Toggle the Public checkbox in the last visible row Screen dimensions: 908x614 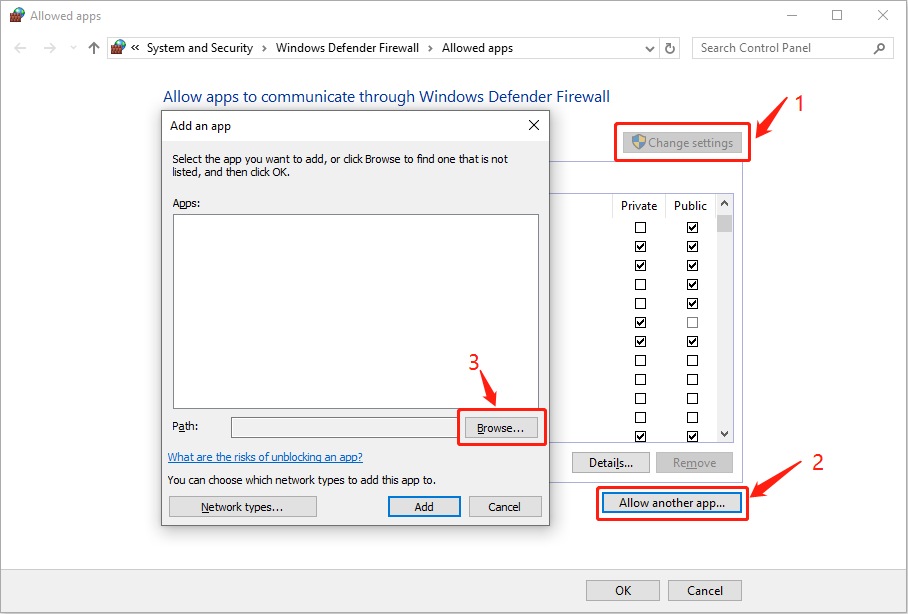[692, 436]
